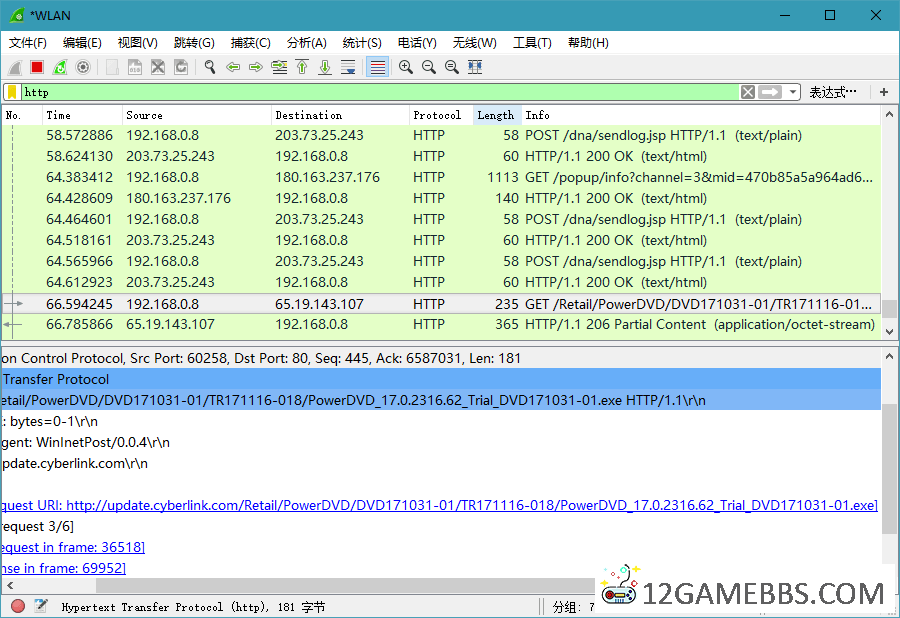Open the display filter history dropdown

pyautogui.click(x=793, y=92)
